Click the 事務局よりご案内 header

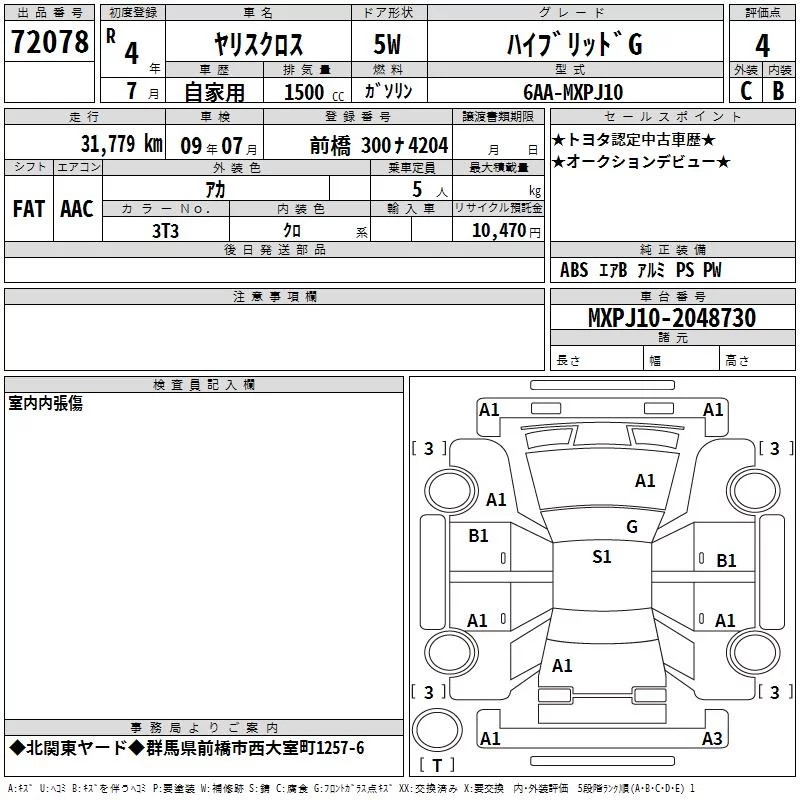[x=204, y=728]
